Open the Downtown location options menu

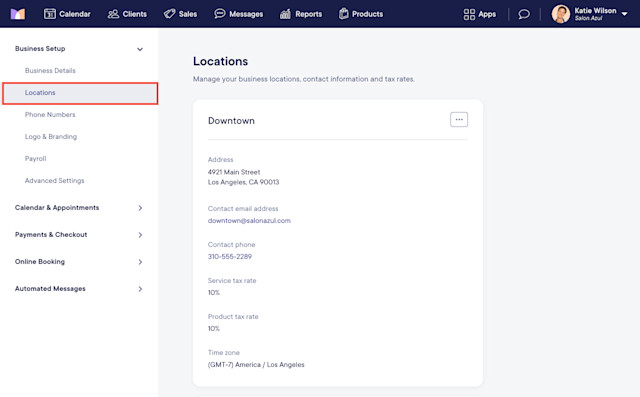pos(459,120)
